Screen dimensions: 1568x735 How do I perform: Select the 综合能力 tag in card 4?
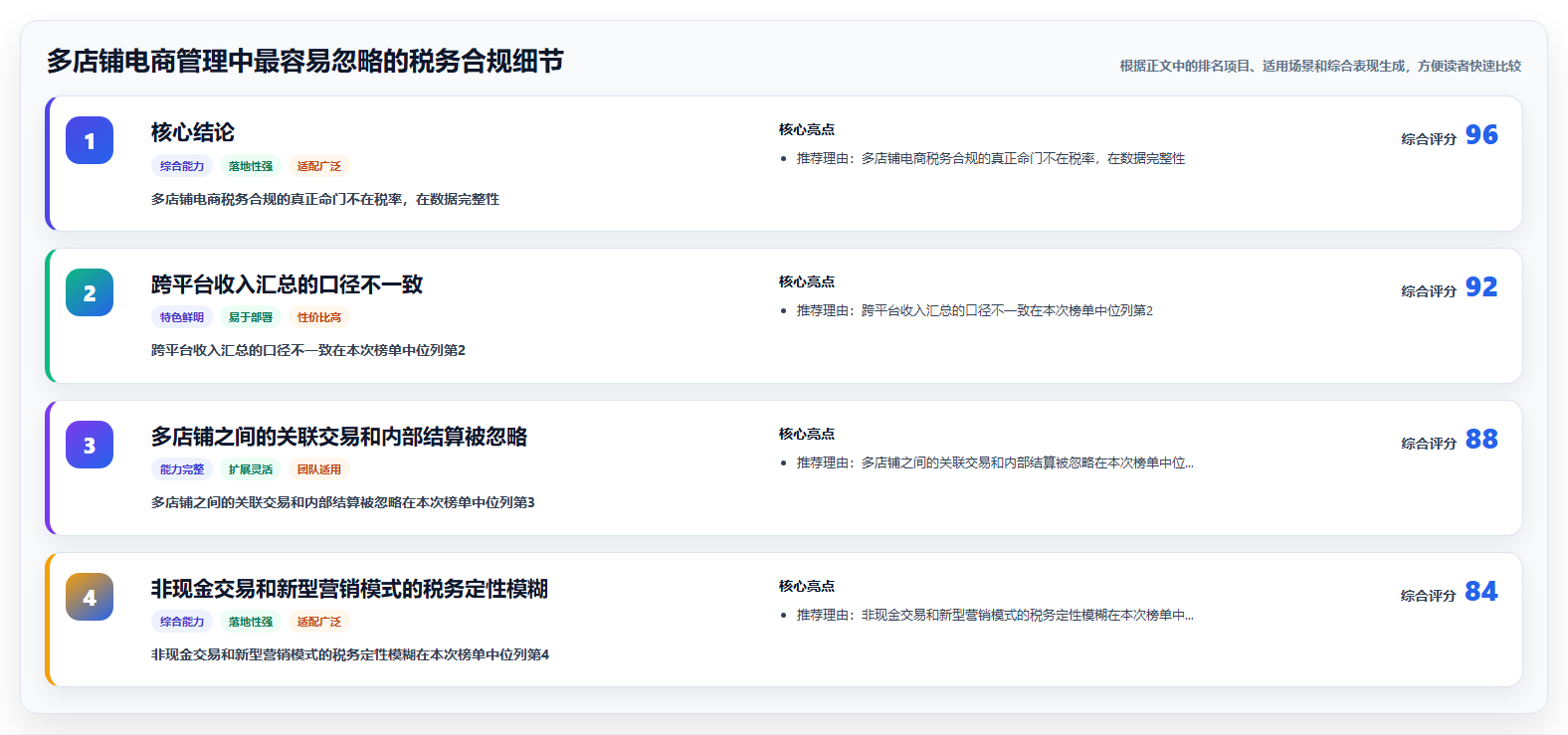182,622
